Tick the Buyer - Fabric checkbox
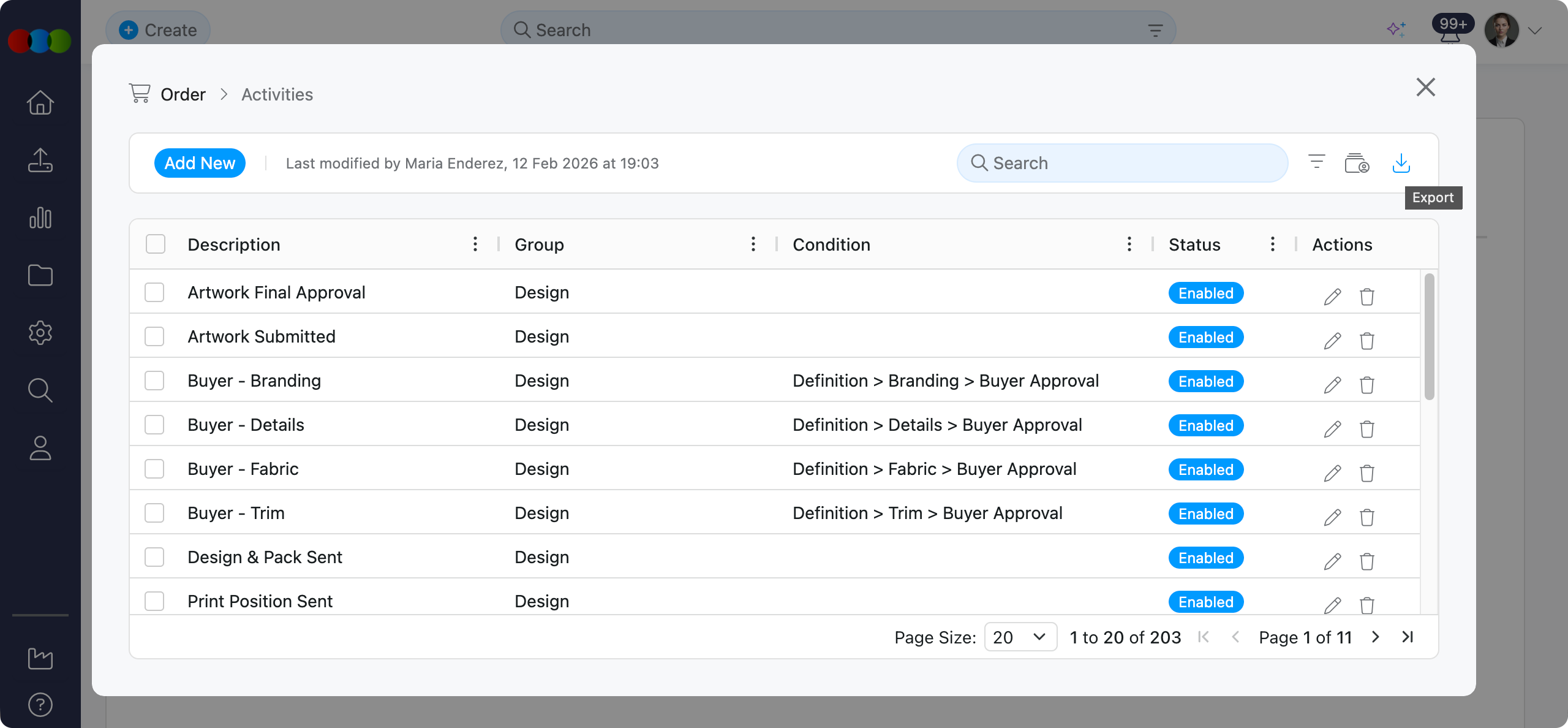This screenshot has height=728, width=1568. (154, 469)
